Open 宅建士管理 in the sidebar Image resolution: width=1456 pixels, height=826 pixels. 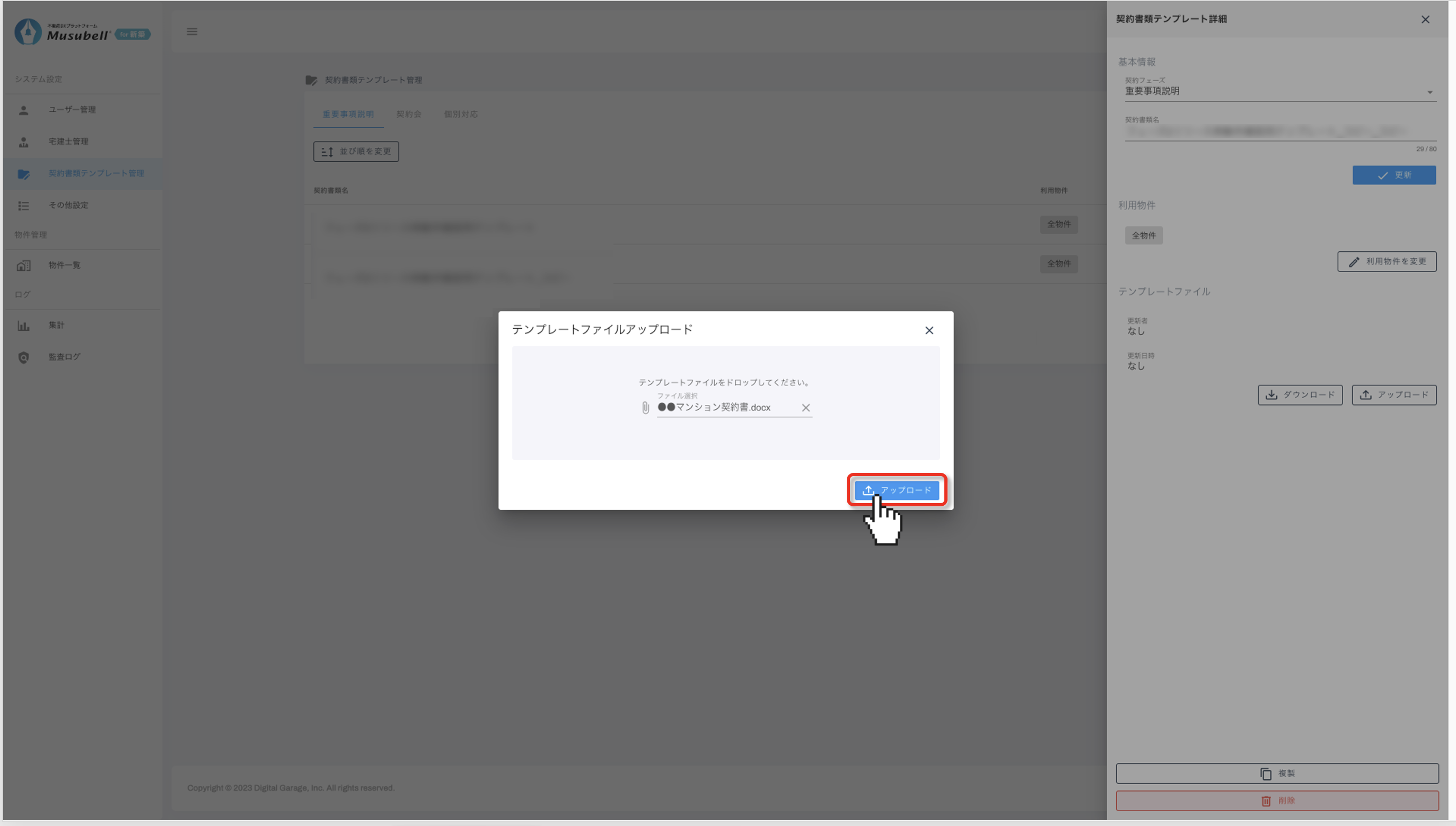(x=68, y=142)
